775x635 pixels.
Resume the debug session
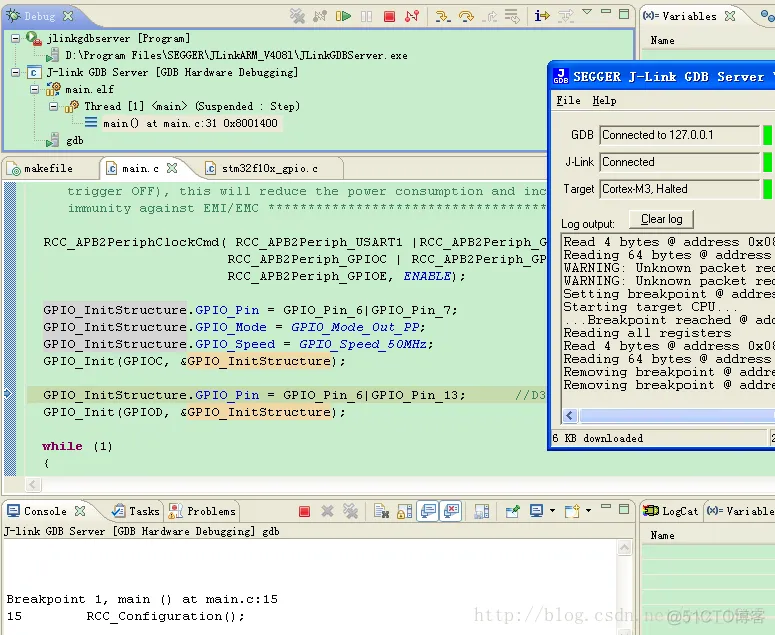[343, 16]
